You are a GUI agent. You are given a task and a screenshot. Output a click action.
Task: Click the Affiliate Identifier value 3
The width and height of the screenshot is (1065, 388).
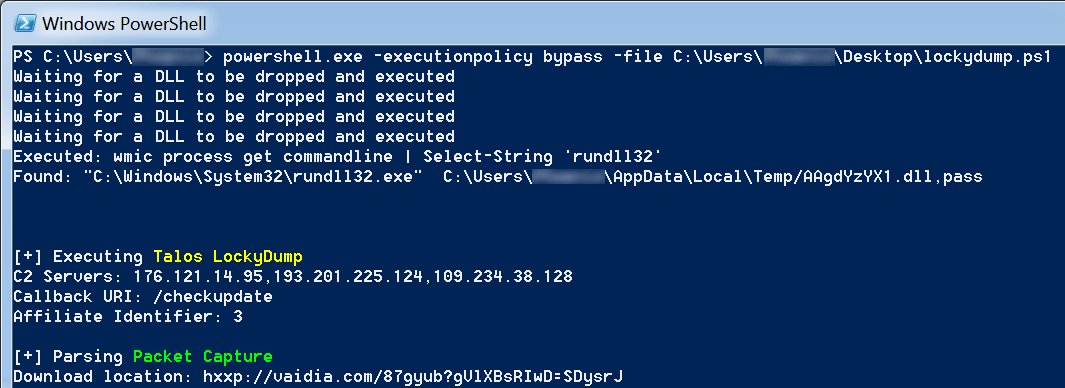[x=237, y=317]
